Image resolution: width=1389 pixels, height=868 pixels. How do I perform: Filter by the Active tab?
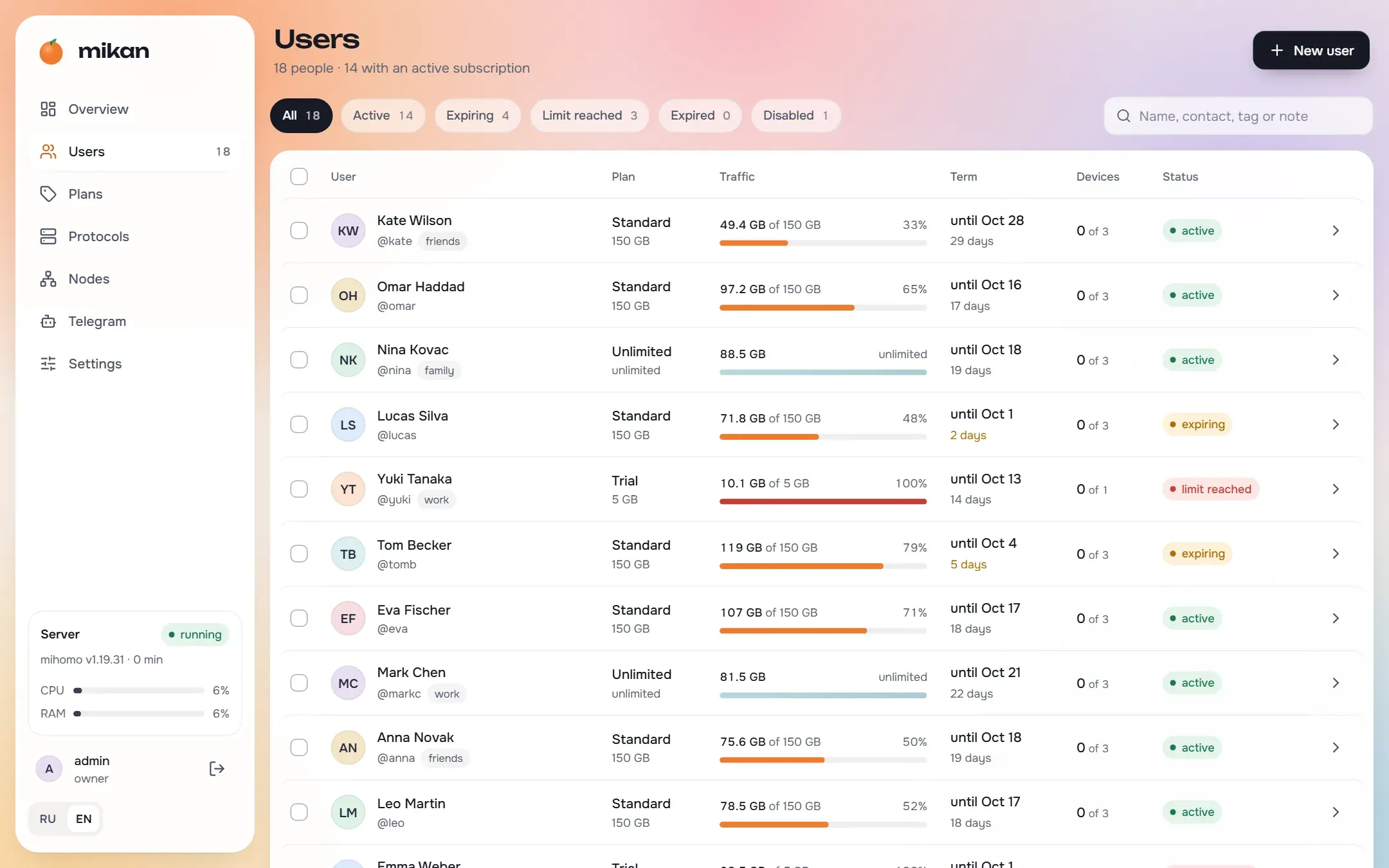coord(383,115)
